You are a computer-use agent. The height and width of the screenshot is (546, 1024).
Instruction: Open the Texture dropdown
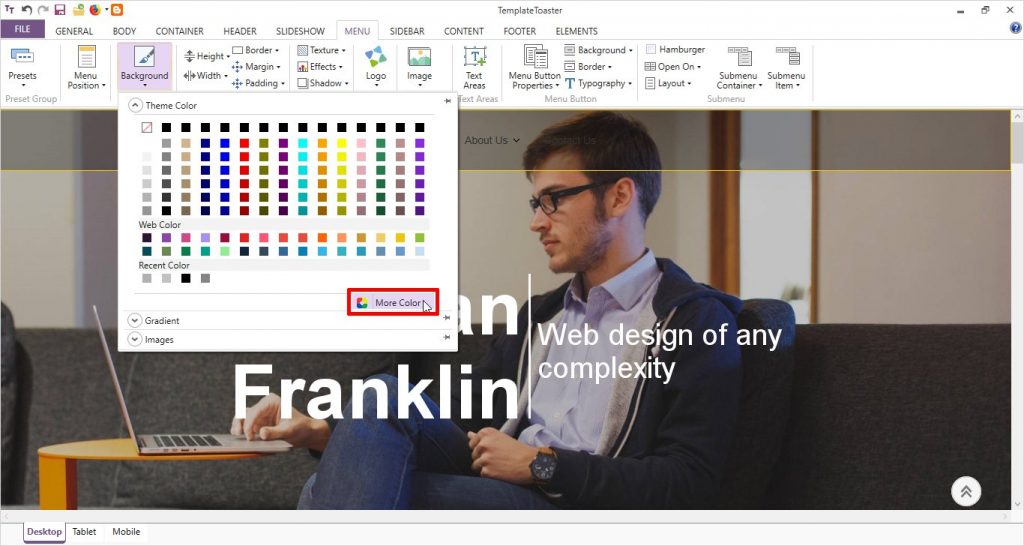pyautogui.click(x=321, y=50)
